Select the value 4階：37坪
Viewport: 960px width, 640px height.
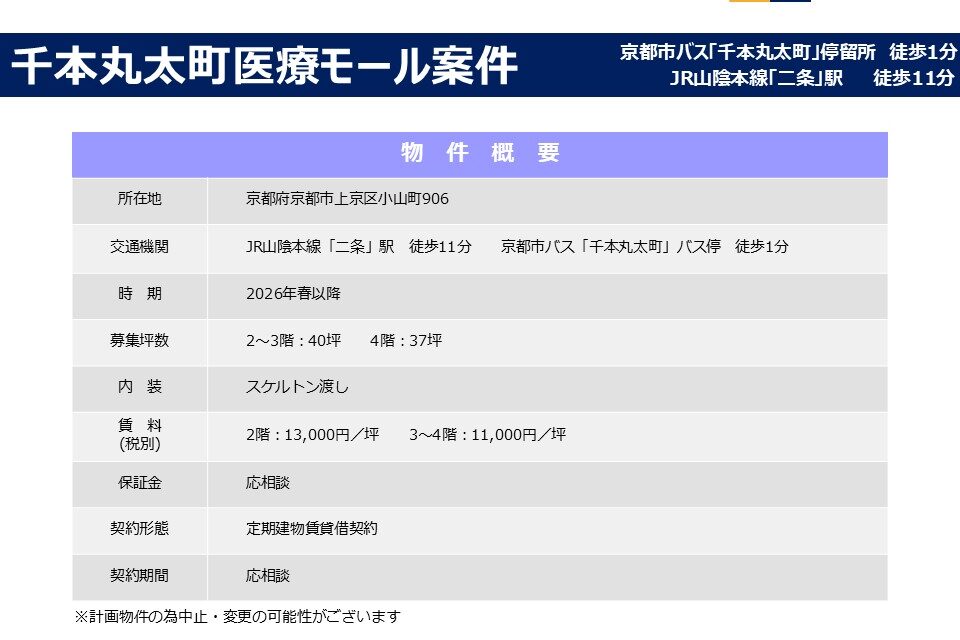406,341
